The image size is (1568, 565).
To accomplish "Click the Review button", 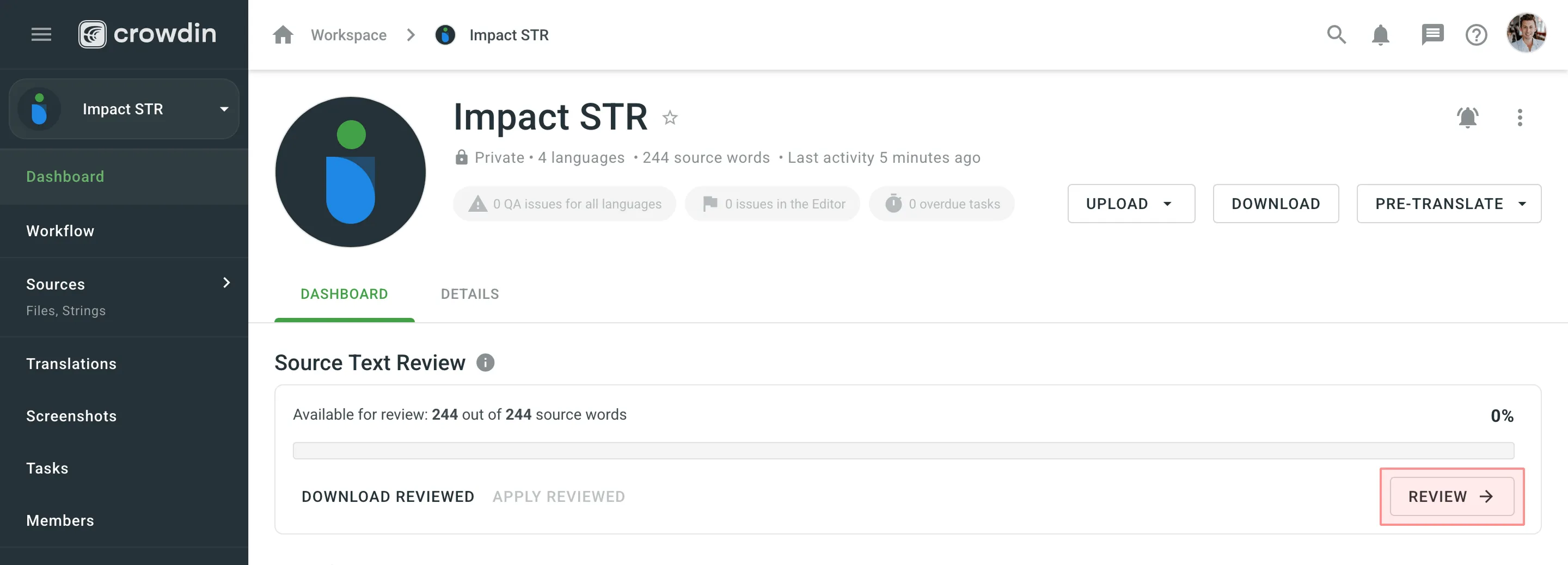I will point(1451,496).
